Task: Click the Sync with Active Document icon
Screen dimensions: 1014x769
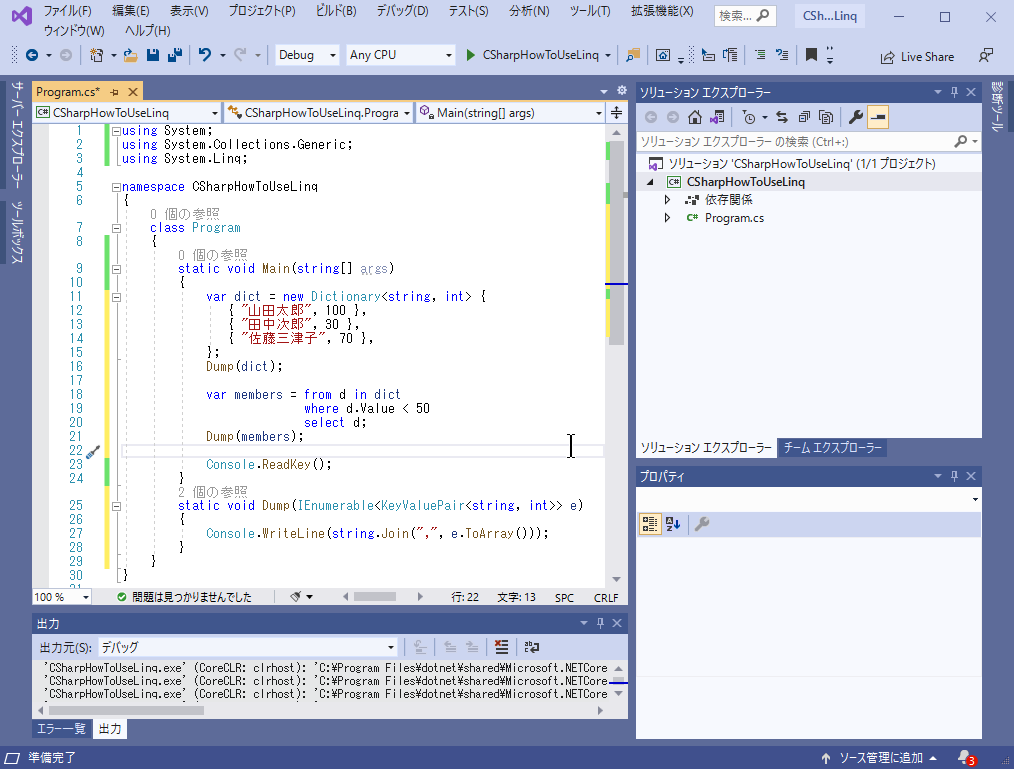Action: tap(782, 117)
